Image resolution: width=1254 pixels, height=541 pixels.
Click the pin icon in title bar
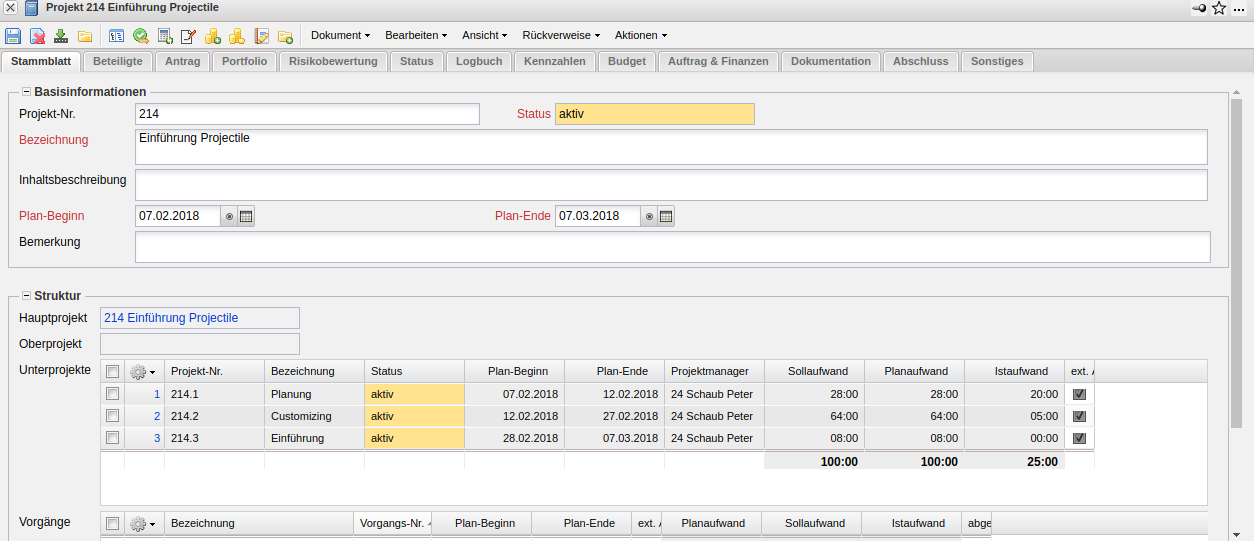point(1199,8)
